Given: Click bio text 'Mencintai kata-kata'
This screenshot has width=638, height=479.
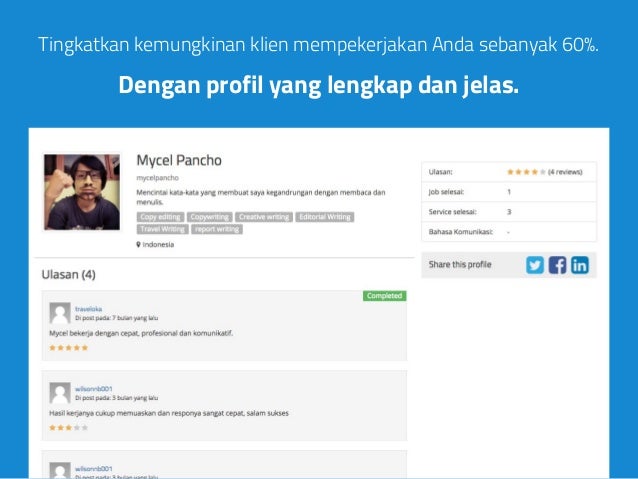Looking at the screenshot, I should (260, 197).
